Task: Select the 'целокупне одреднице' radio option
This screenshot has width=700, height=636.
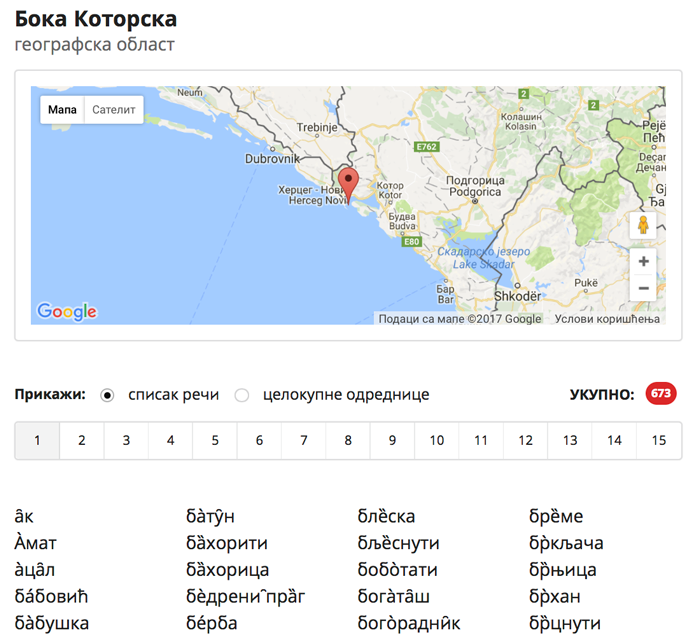Action: (242, 395)
